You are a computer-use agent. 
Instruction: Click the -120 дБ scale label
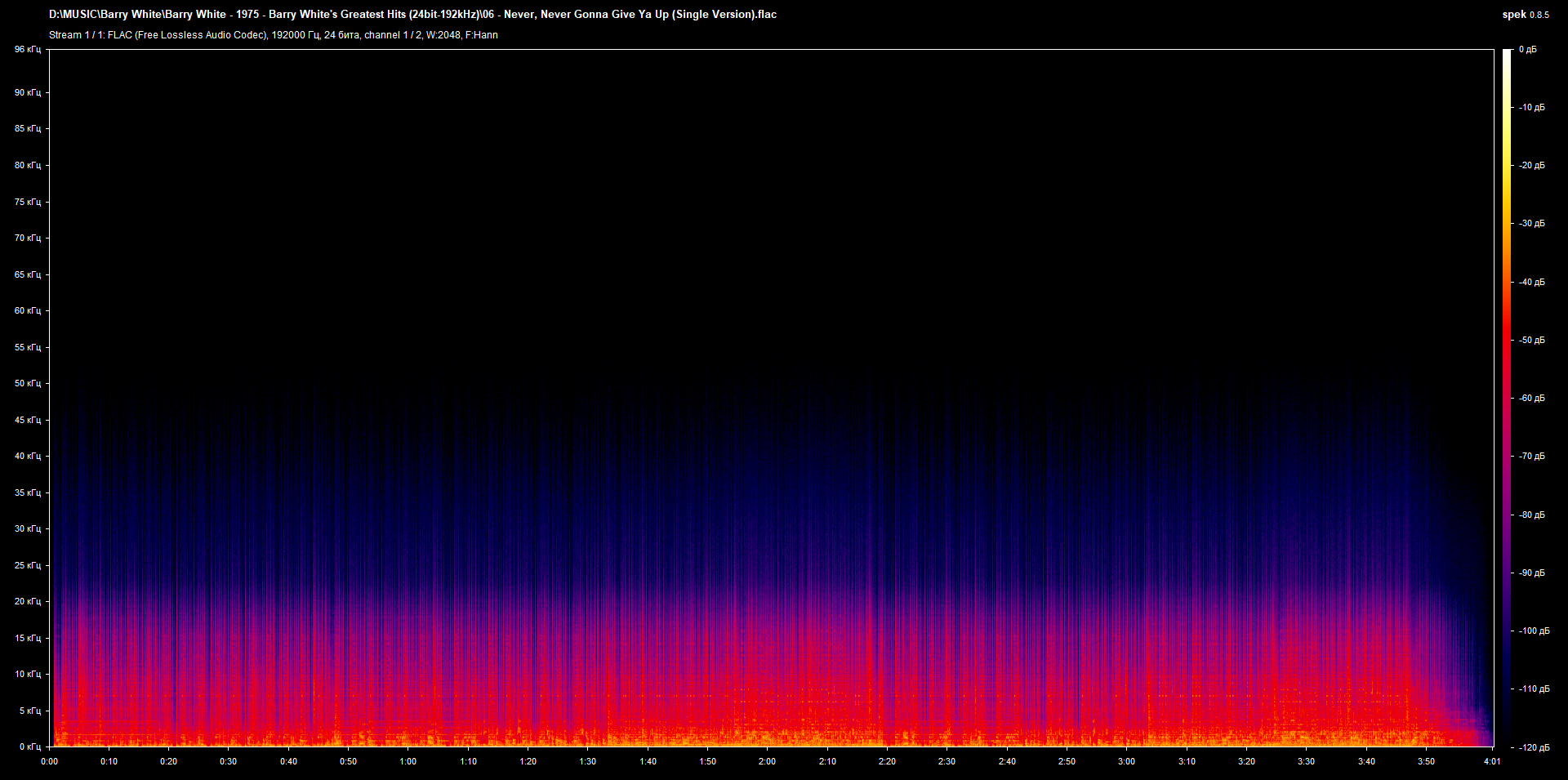click(x=1533, y=747)
